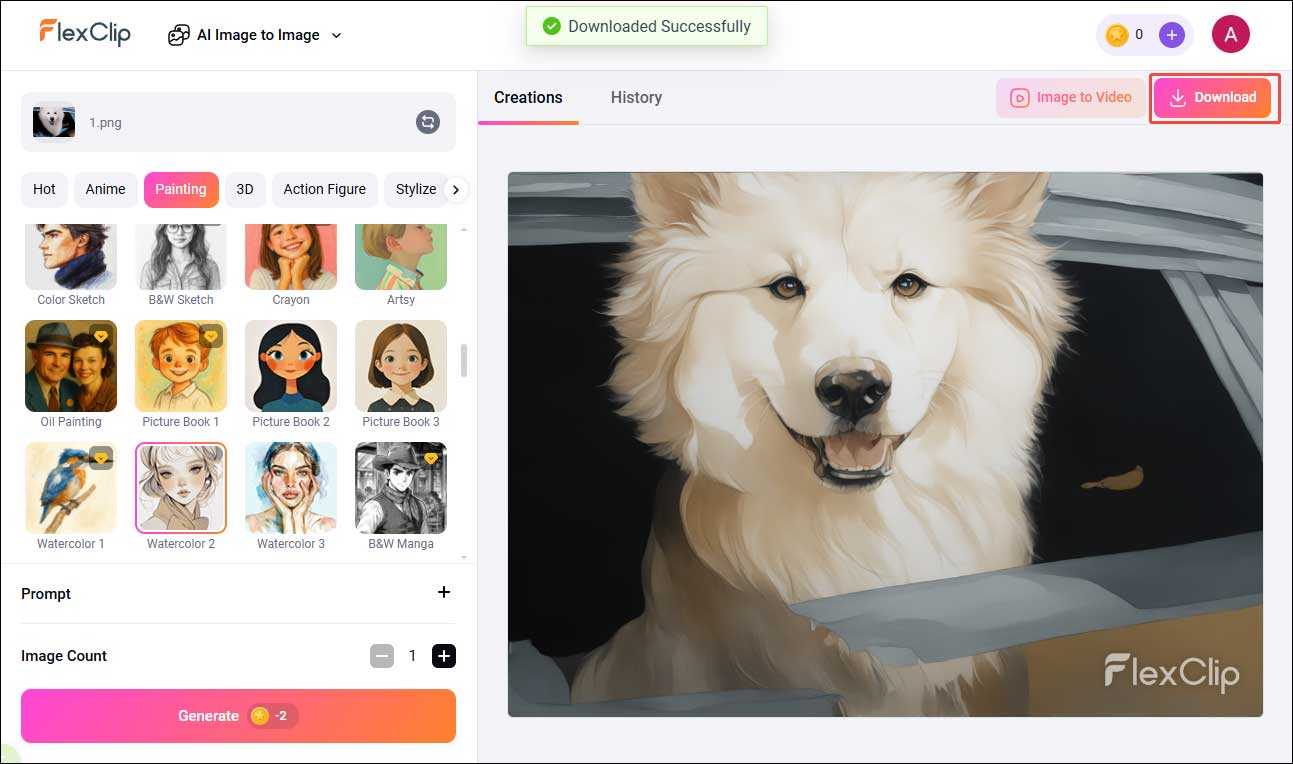Select the Action Figure style category
The height and width of the screenshot is (764, 1293).
coord(324,189)
